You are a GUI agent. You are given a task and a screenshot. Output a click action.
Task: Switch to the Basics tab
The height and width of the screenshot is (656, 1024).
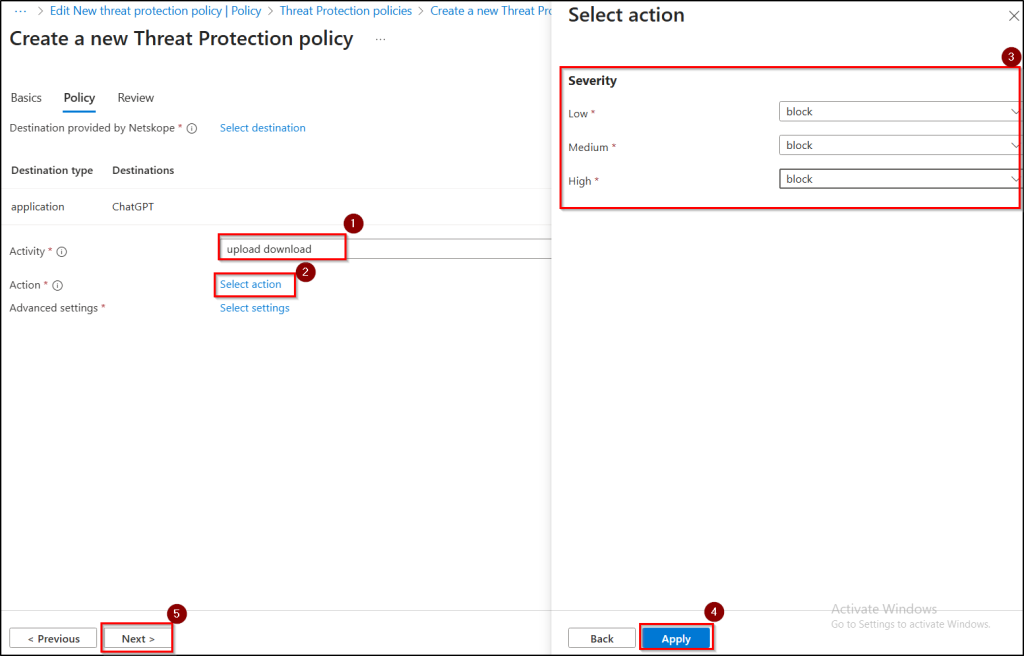(26, 98)
